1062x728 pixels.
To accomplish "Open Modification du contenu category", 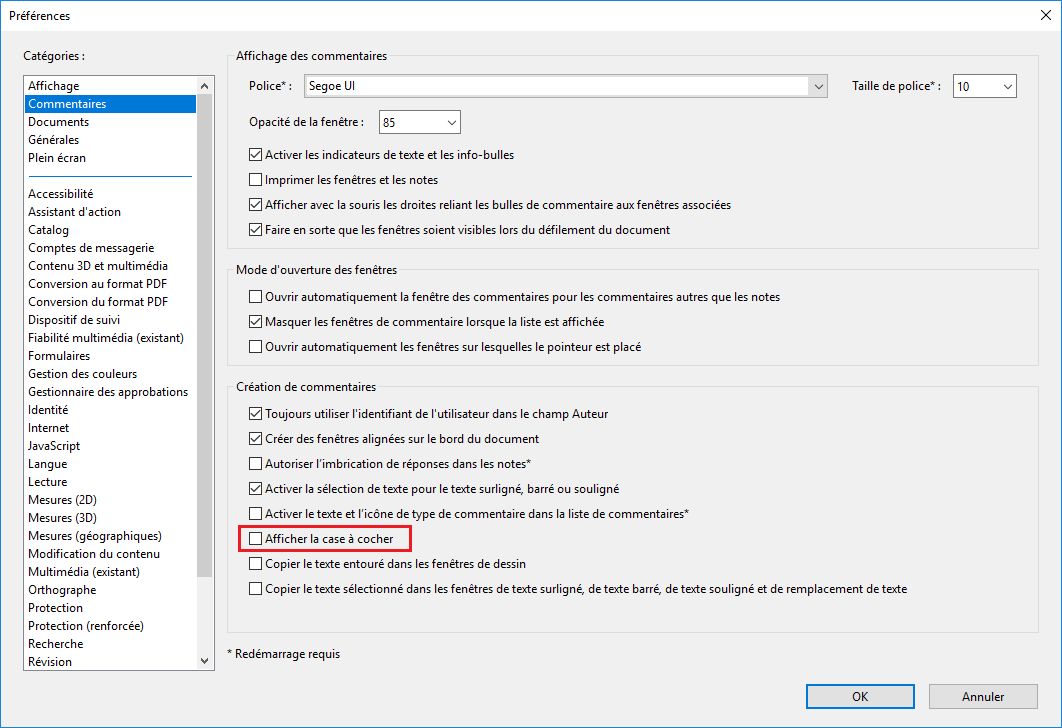I will [x=110, y=554].
